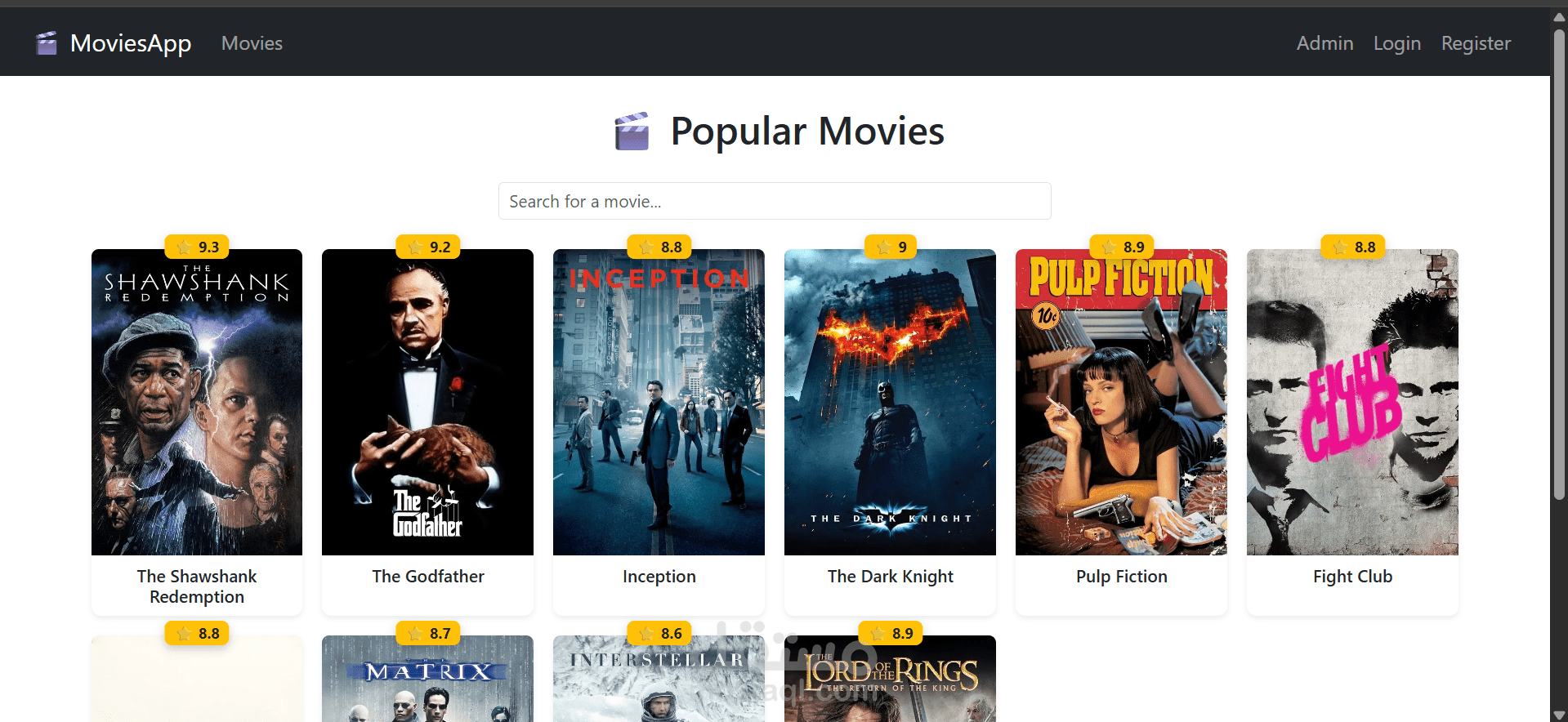
Task: Open the Admin page from the navbar
Action: pyautogui.click(x=1325, y=43)
